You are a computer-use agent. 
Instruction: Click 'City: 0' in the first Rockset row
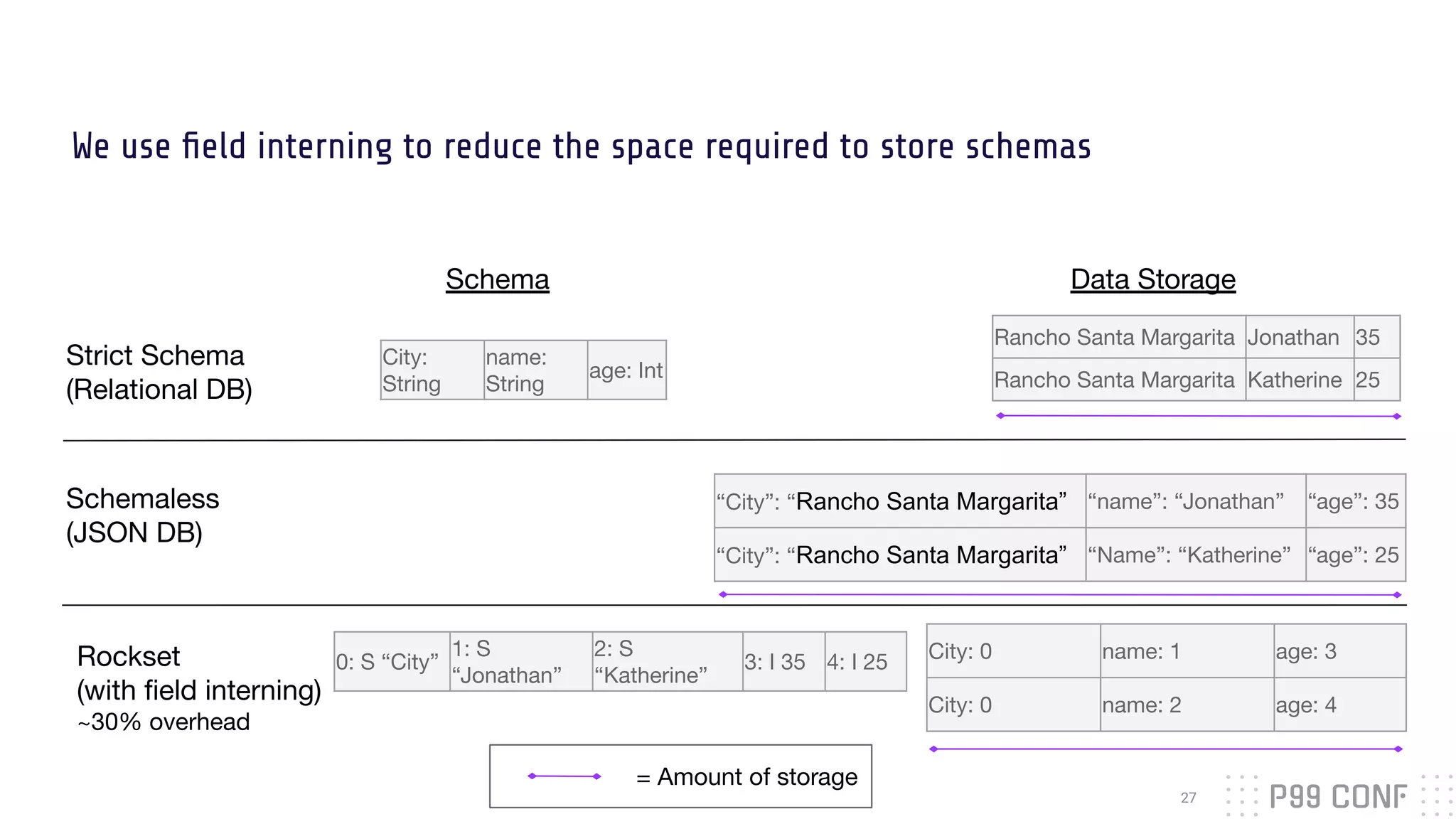(1014, 651)
